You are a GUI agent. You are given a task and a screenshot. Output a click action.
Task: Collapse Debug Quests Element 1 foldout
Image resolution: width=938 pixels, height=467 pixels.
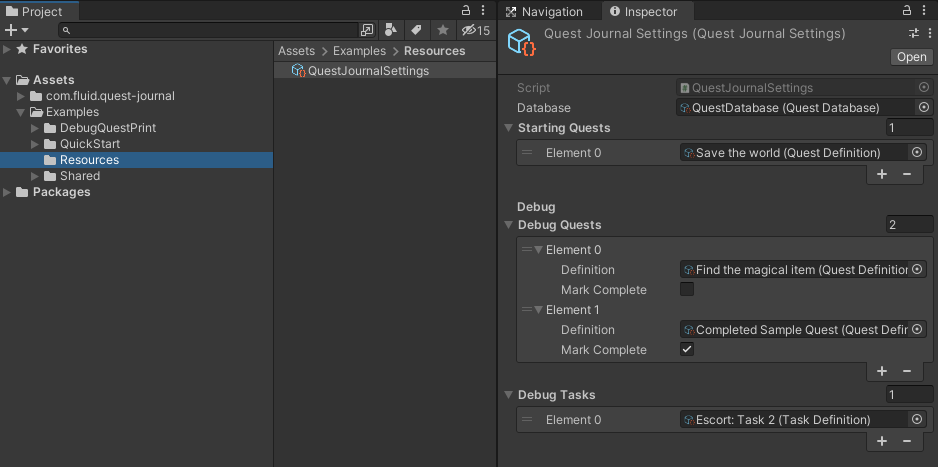[538, 310]
